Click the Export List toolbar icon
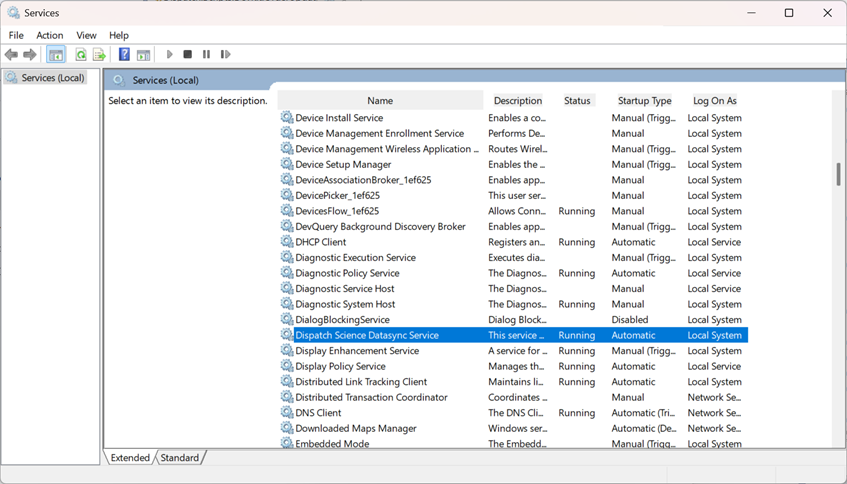 coord(99,54)
